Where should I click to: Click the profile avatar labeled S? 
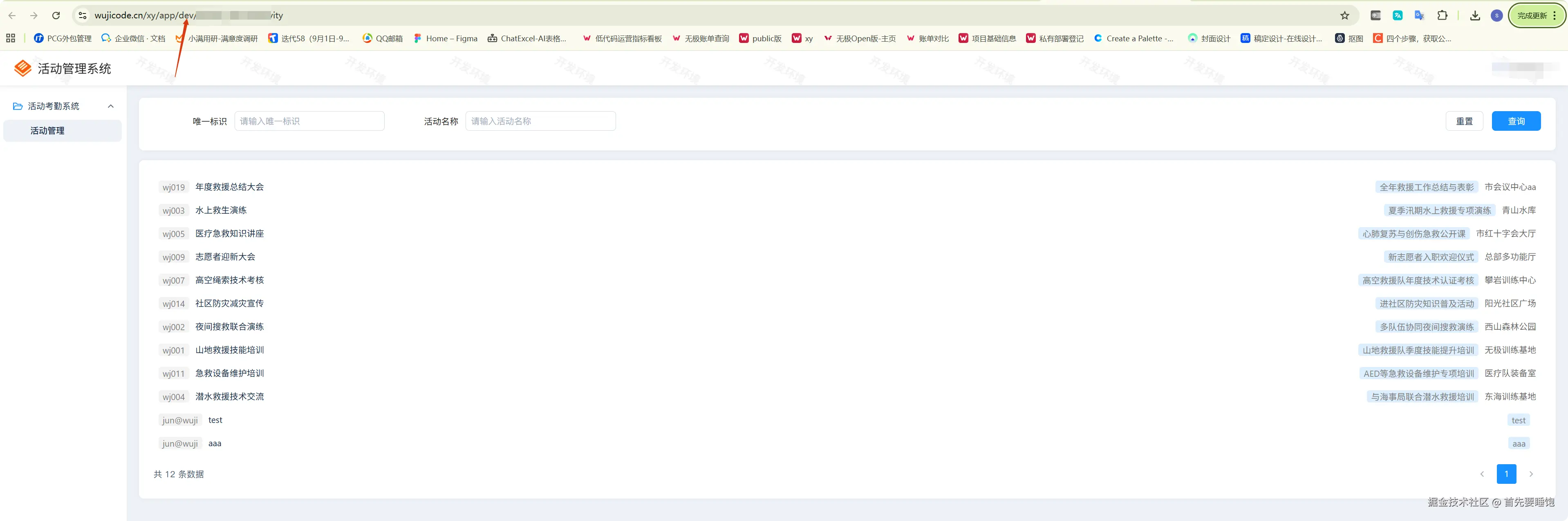coord(1497,16)
